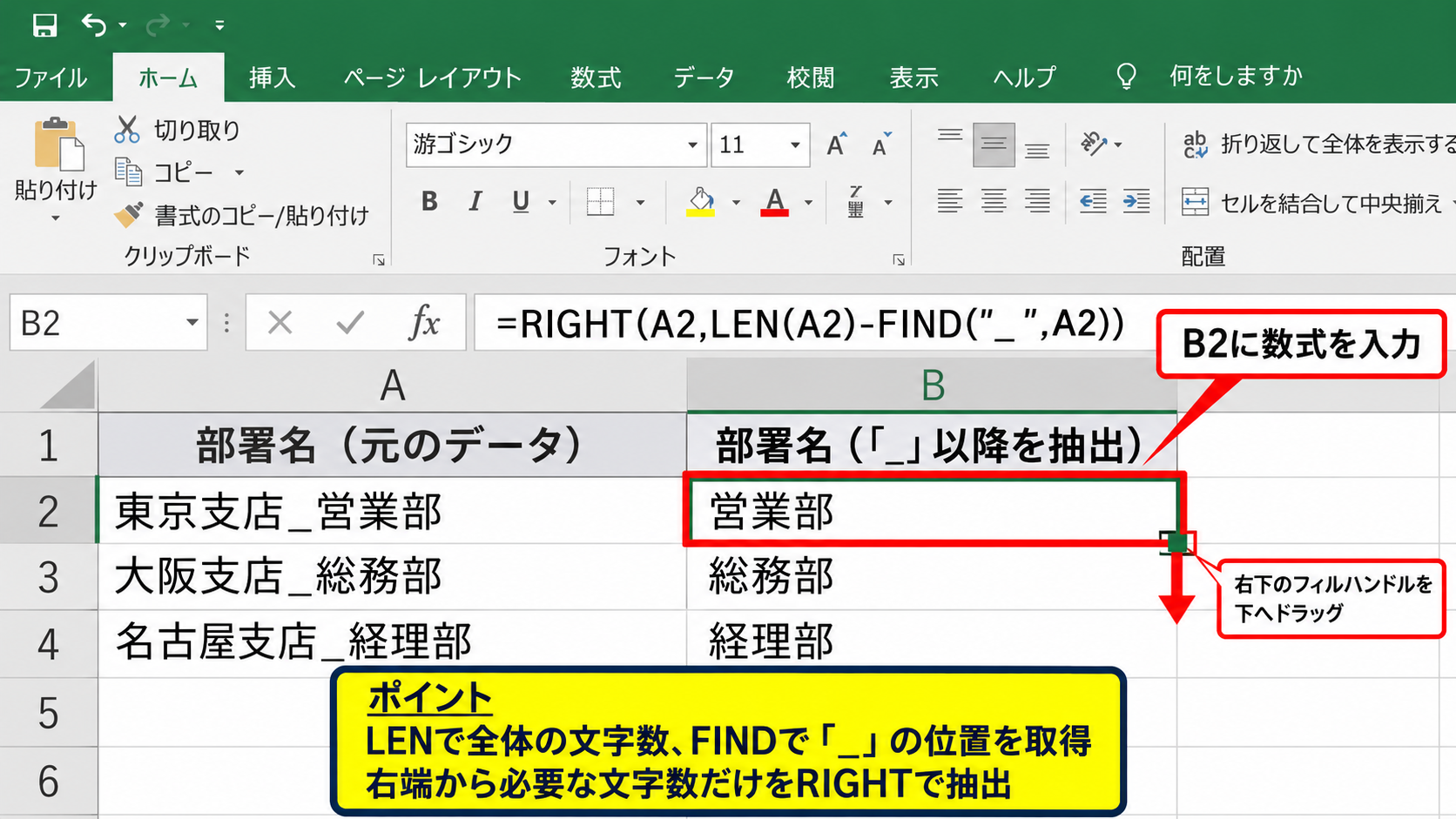The width and height of the screenshot is (1456, 819).
Task: Click the Redo arrow icon
Action: coord(158,25)
